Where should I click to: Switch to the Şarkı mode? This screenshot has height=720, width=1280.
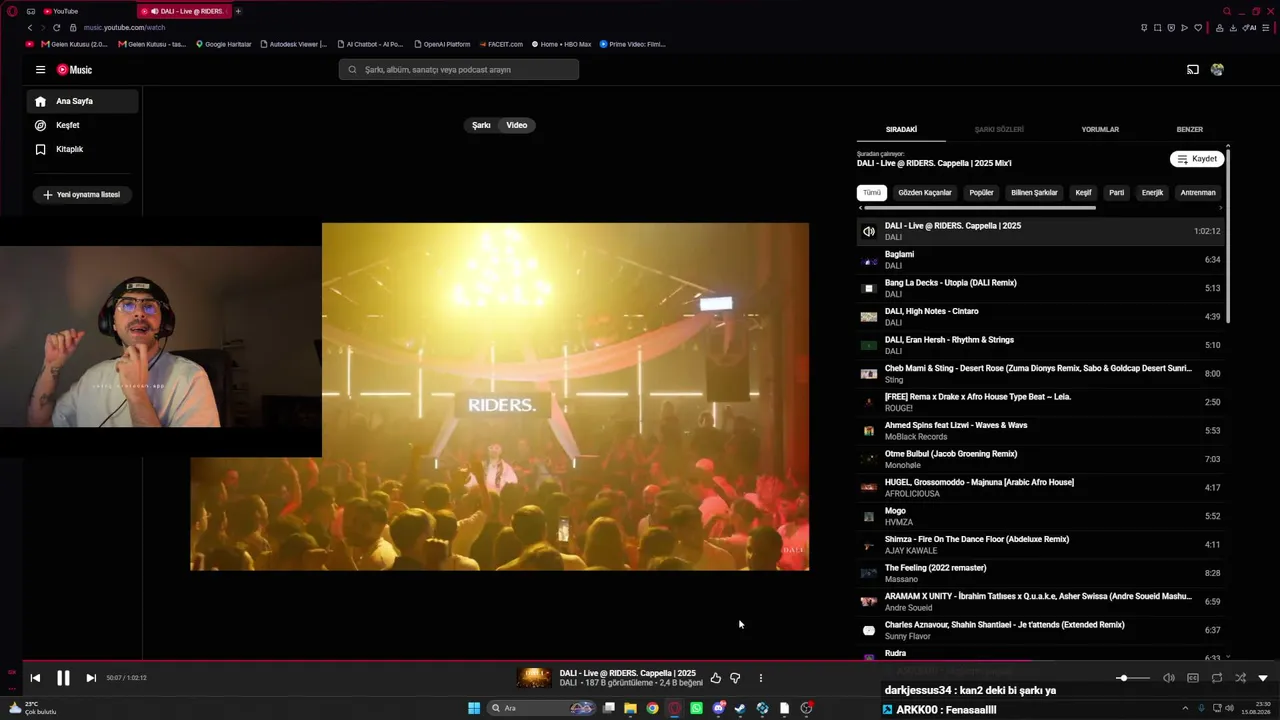(481, 125)
